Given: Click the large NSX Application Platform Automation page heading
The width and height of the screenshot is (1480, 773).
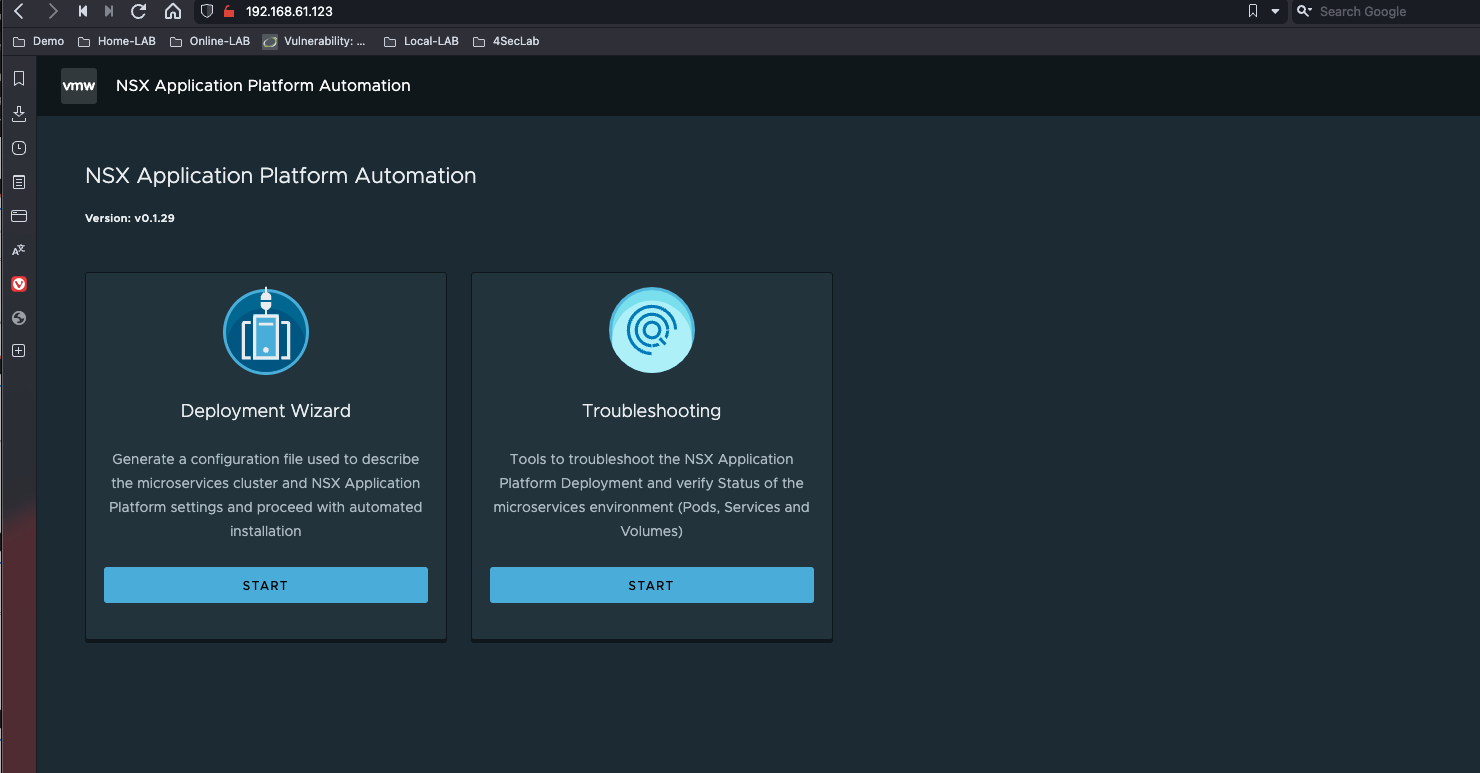Looking at the screenshot, I should (x=281, y=176).
